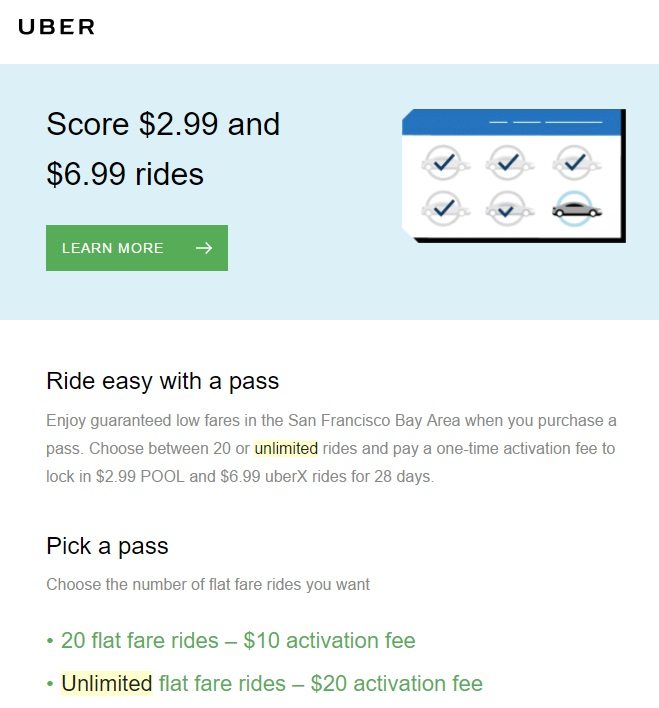
Task: Click the 'Score $2.99 and $6.99 rides' headline
Action: [x=163, y=149]
